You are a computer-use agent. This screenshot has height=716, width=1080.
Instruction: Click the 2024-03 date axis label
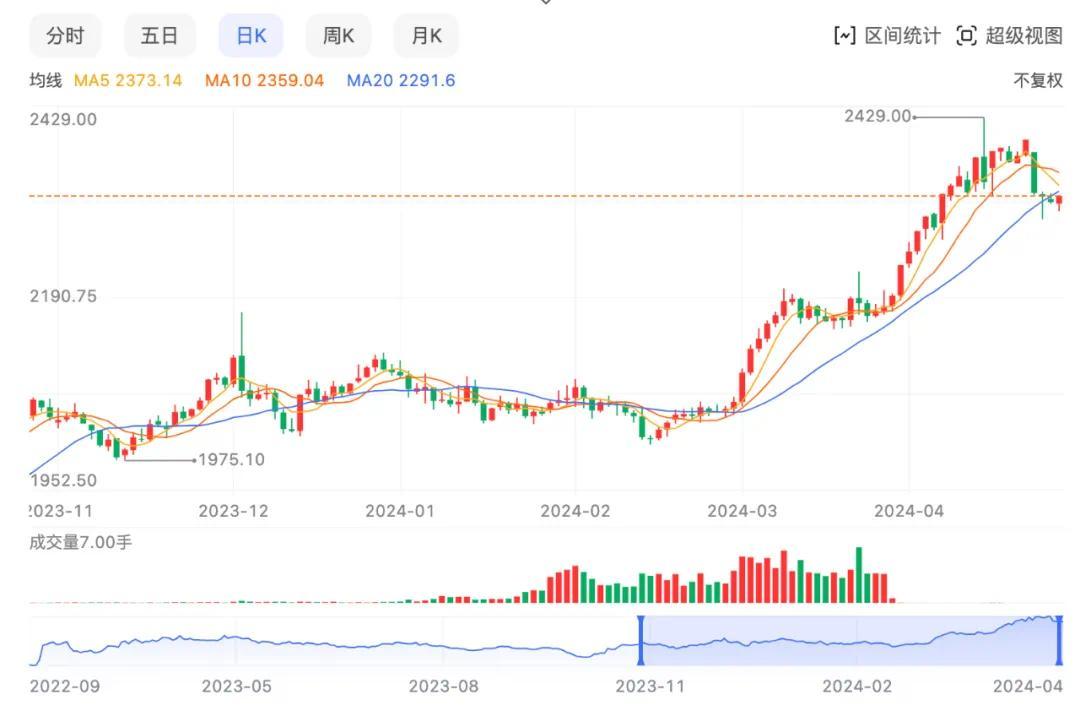click(741, 510)
